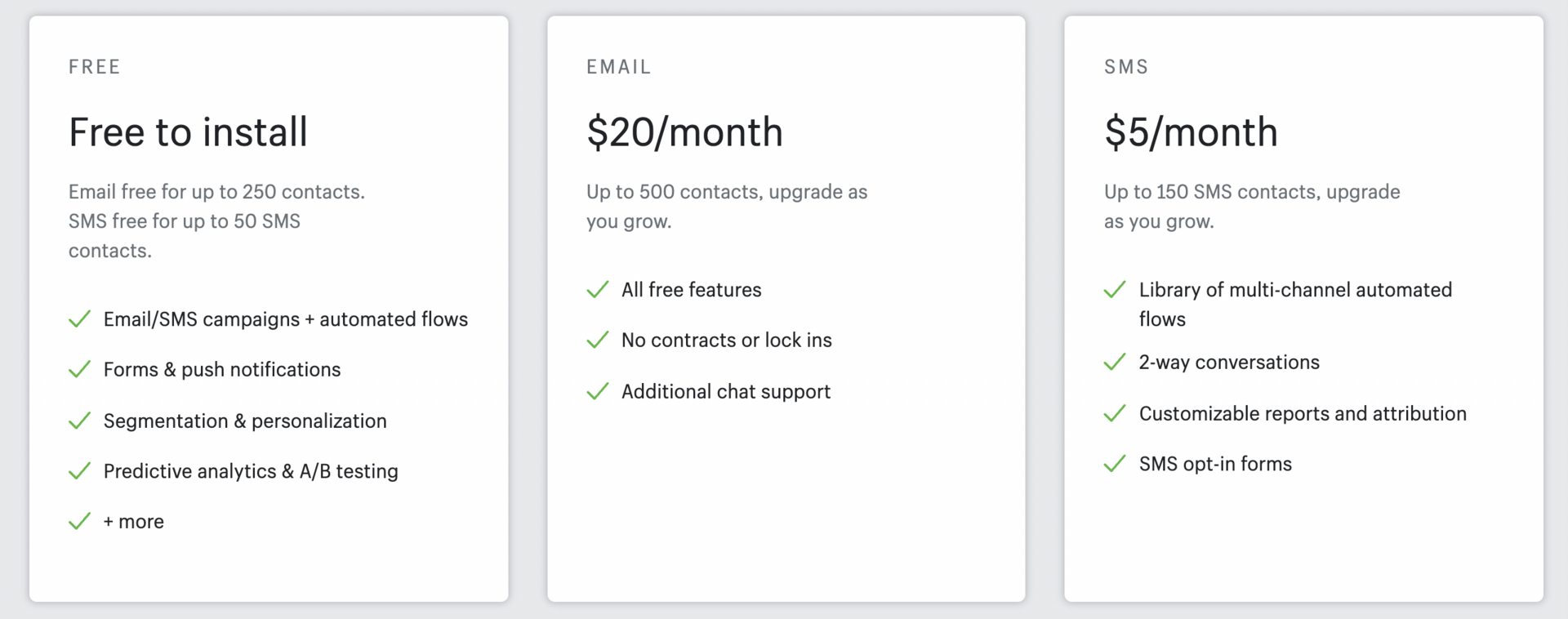Click checkmark next to 2-way conversations
This screenshot has width=1568, height=619.
coord(1115,362)
